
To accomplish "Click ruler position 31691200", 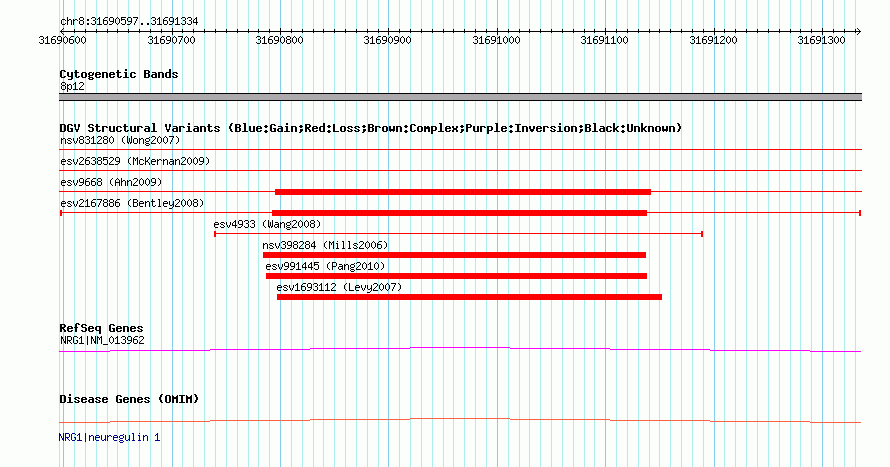I will click(713, 40).
